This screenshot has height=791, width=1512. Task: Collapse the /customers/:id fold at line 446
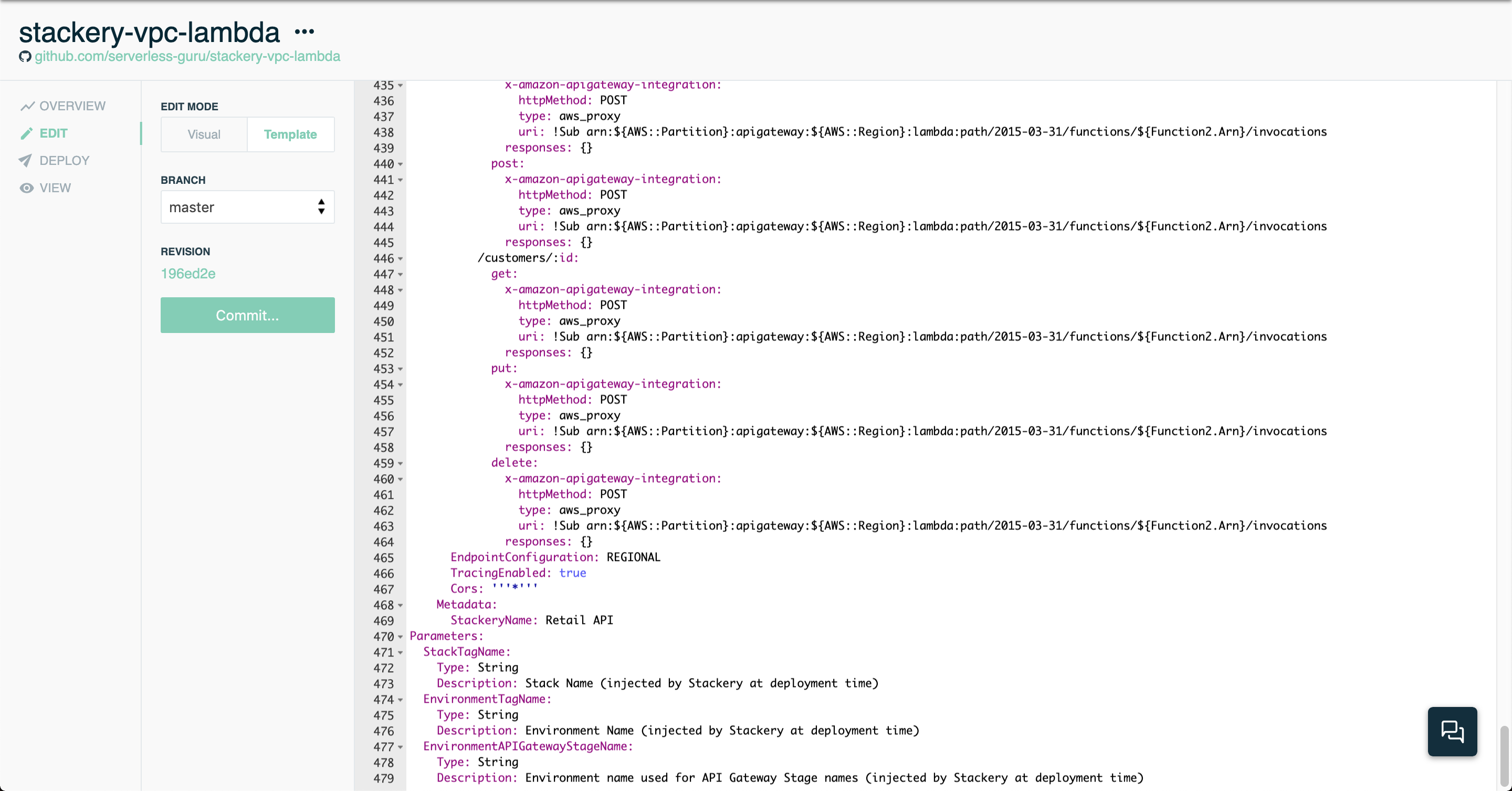click(x=400, y=258)
